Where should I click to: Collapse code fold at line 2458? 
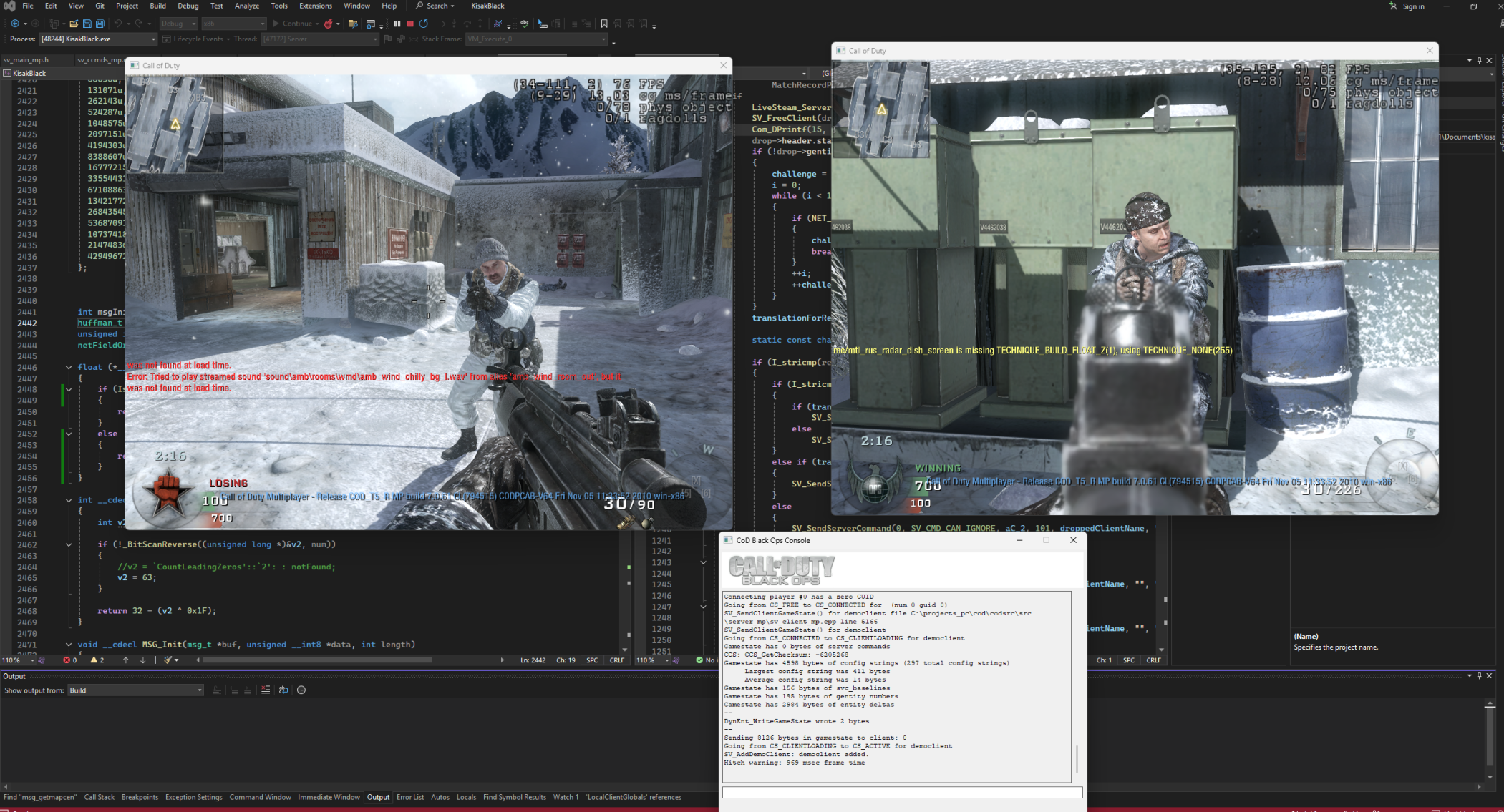pos(69,500)
